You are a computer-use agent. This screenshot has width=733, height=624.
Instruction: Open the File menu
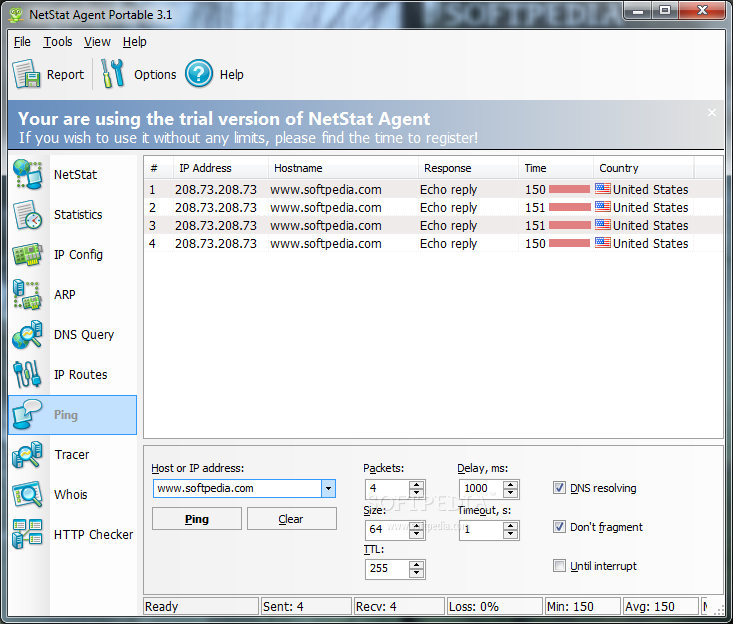pyautogui.click(x=22, y=42)
